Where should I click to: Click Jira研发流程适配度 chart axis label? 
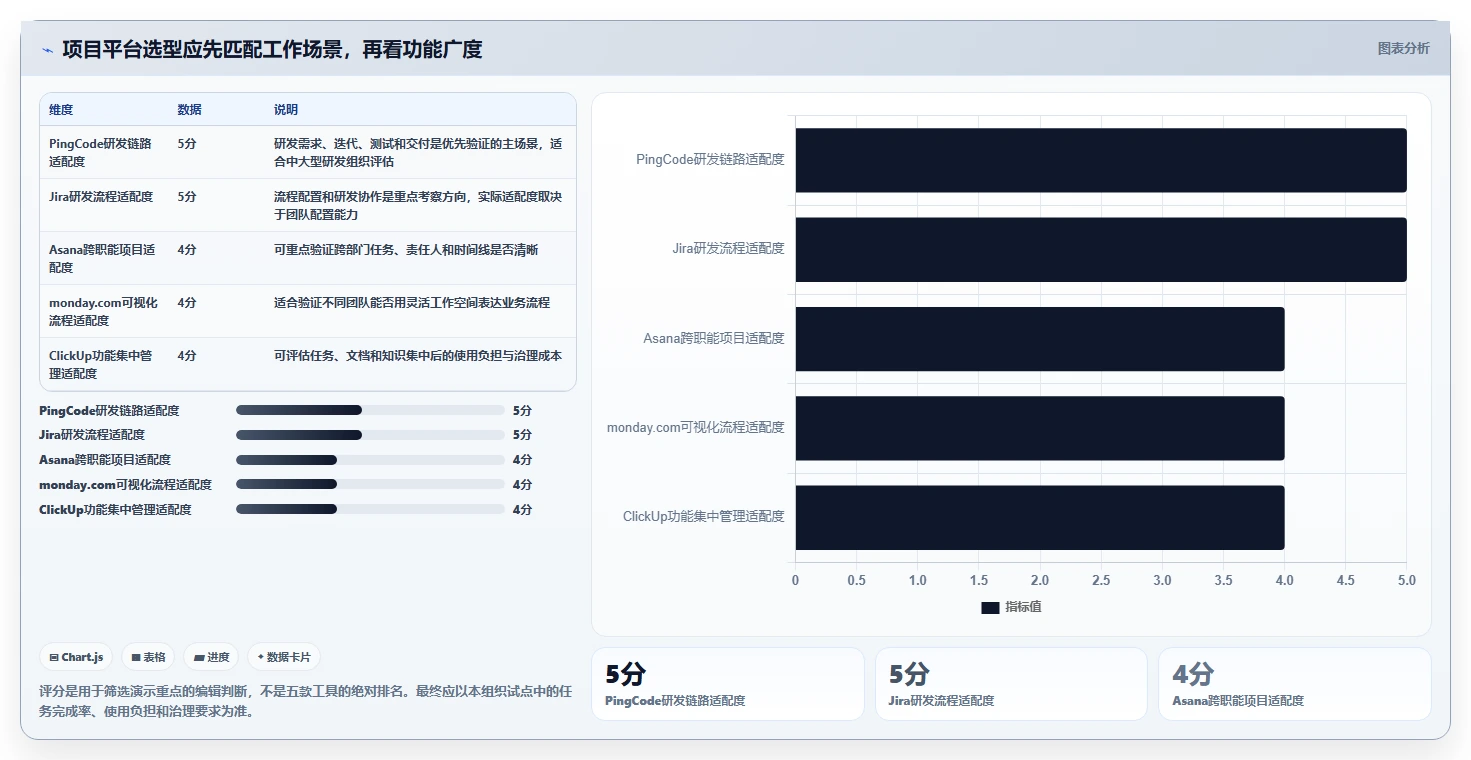(728, 248)
